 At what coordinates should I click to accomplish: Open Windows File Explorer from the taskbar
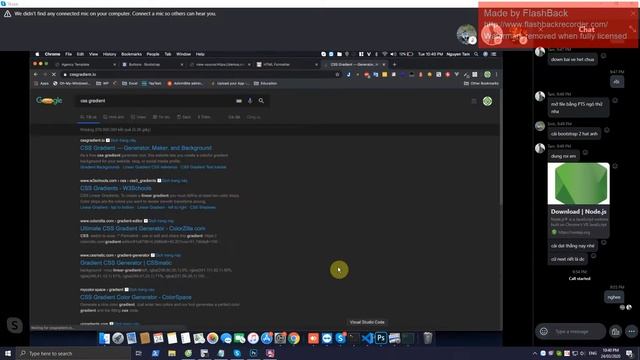pyautogui.click(x=172, y=353)
